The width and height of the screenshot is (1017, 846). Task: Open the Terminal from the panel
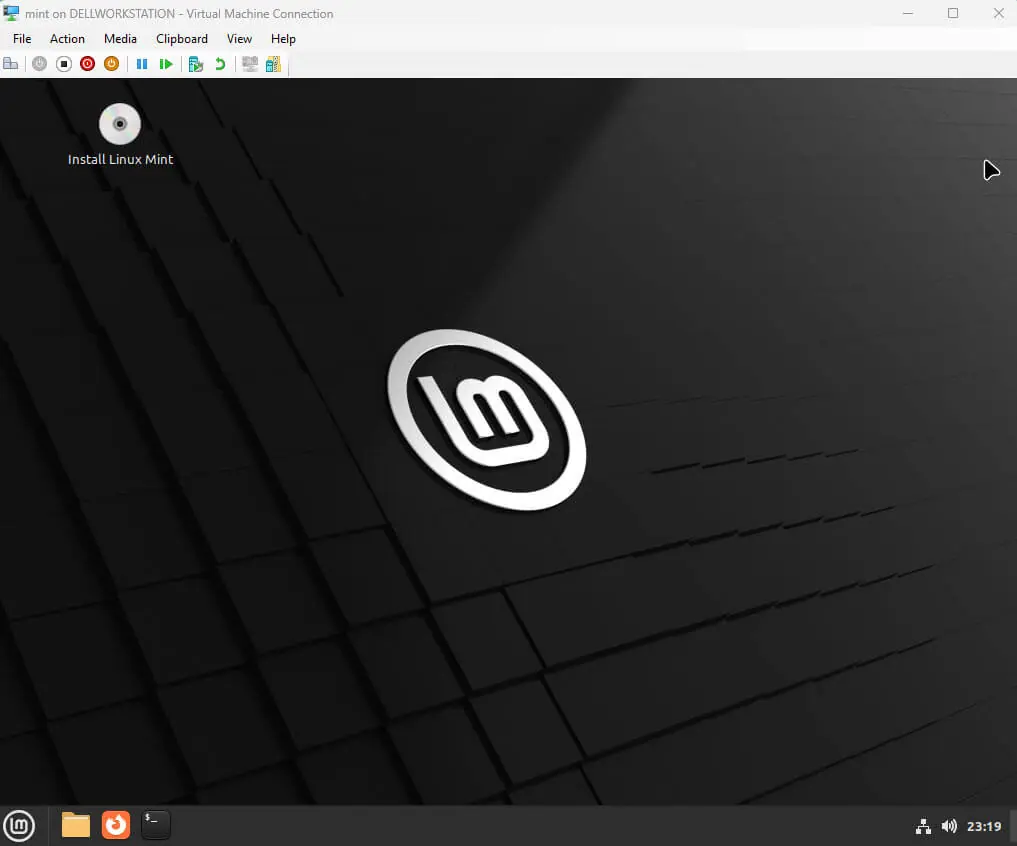tap(156, 825)
